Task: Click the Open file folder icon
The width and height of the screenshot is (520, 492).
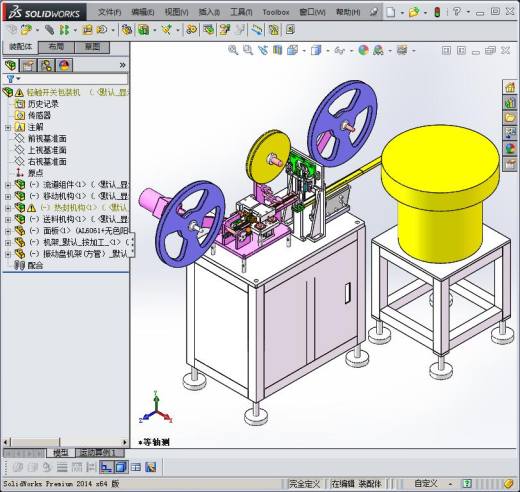Action: (414, 12)
